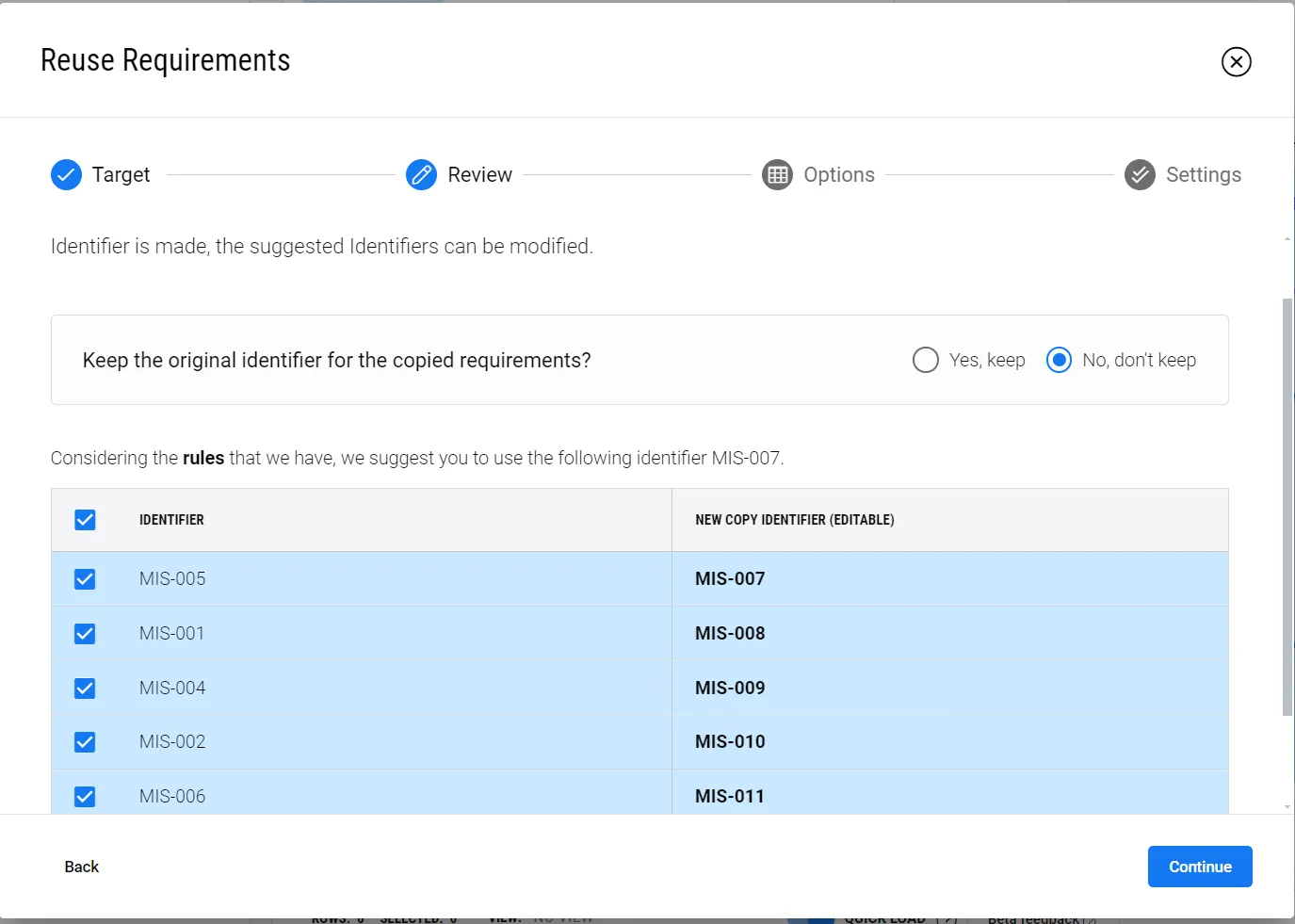Click the Settings step checkmark icon
1295x924 pixels.
tap(1140, 175)
